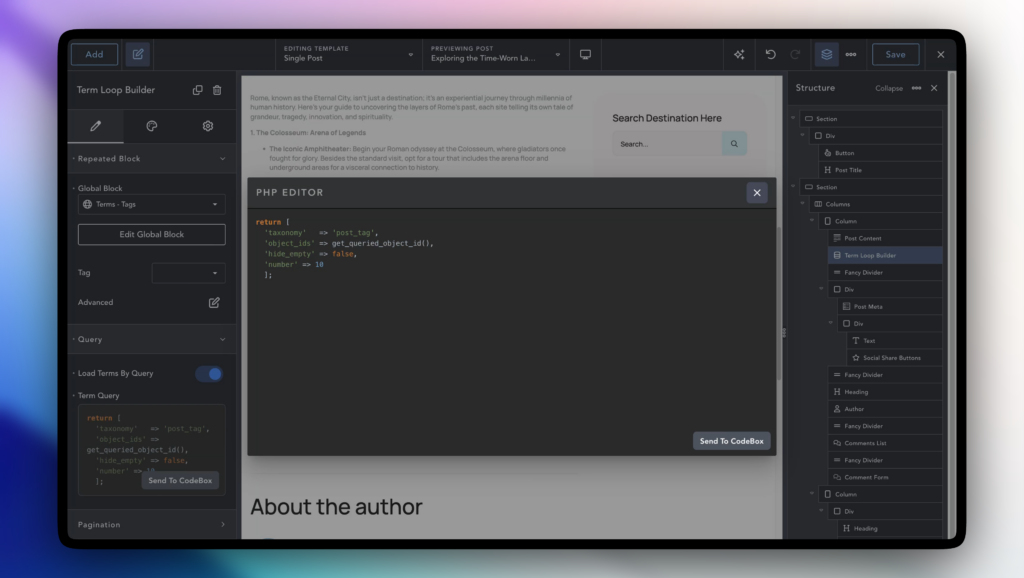The image size is (1024, 578).
Task: Switch to the settings gear tab
Action: [x=208, y=127]
